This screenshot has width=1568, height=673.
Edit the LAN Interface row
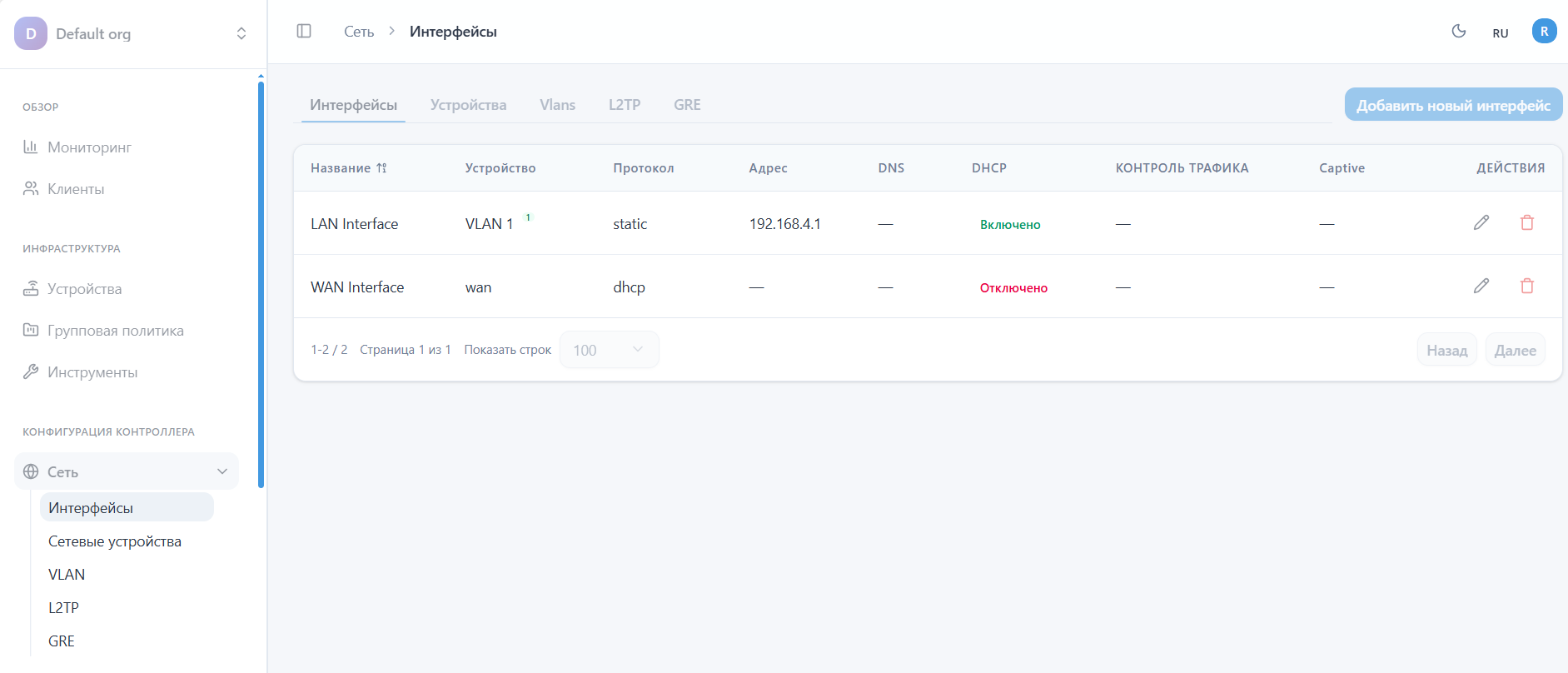tap(1481, 222)
